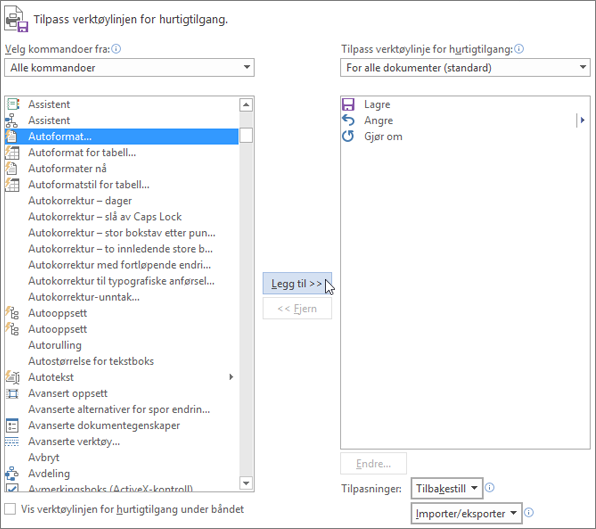596x529 pixels.
Task: Select the Autoformat for tabell... text
Action: point(82,152)
